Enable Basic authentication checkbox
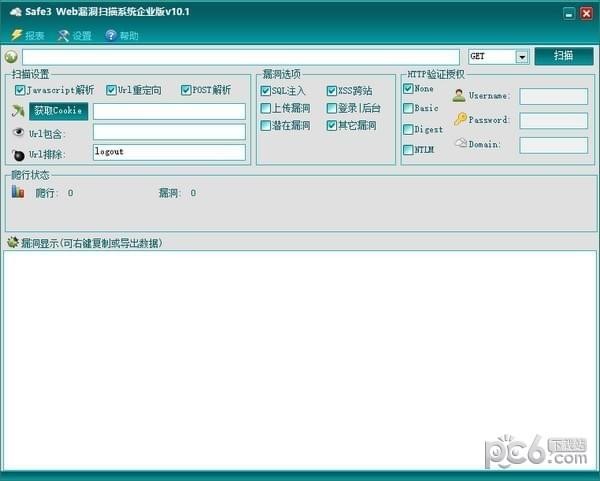Screen dimensions: 600x481 408,108
